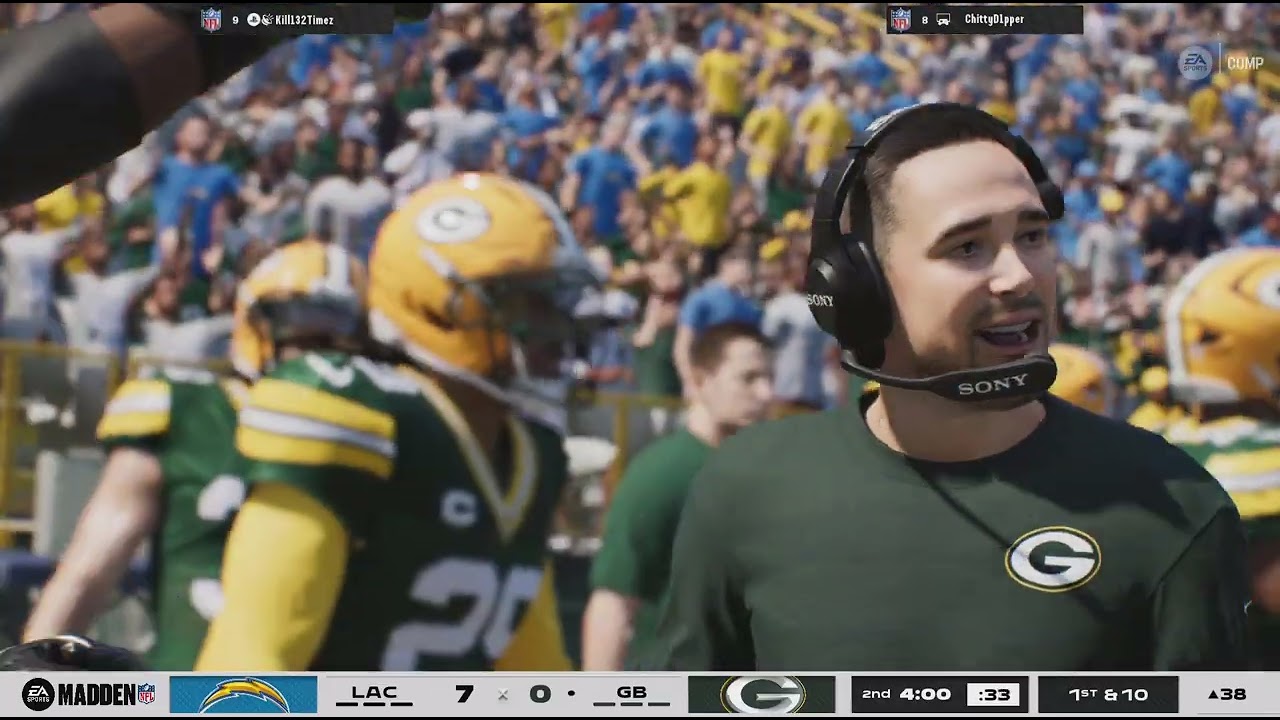The width and height of the screenshot is (1280, 720).
Task: Click the timeout bars beside GB
Action: [x=631, y=704]
